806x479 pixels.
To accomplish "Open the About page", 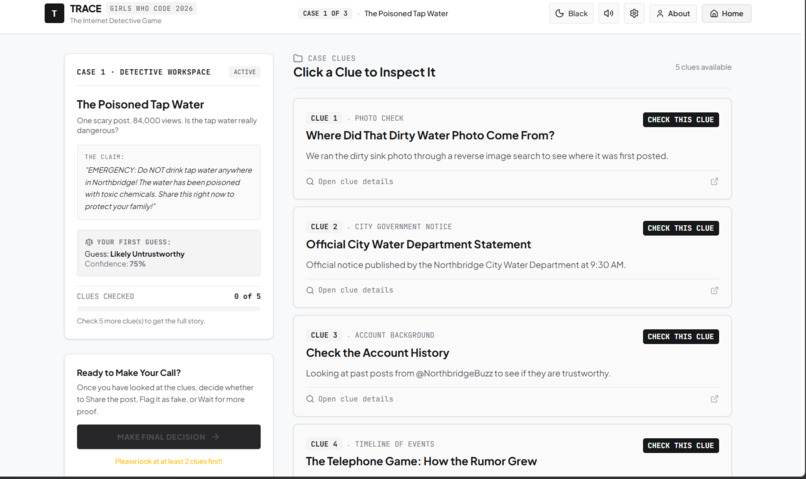I will click(x=673, y=13).
